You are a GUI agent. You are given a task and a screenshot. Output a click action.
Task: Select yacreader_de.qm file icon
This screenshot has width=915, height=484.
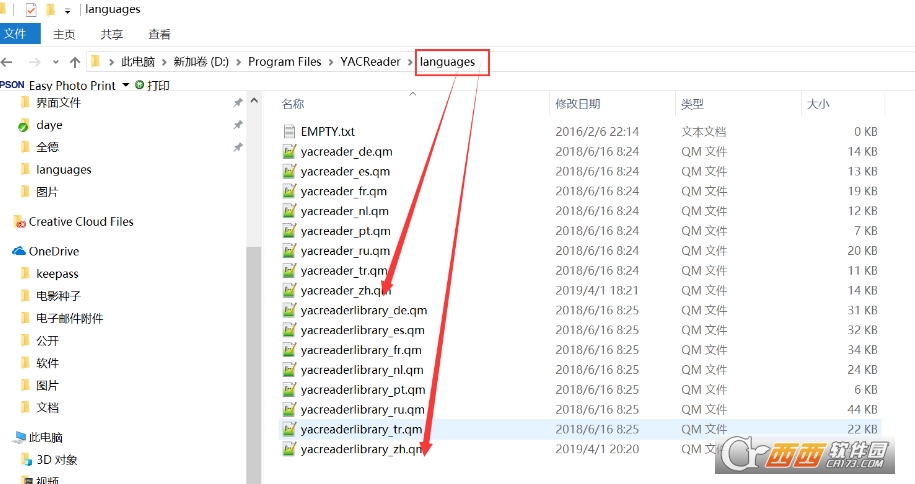(289, 151)
